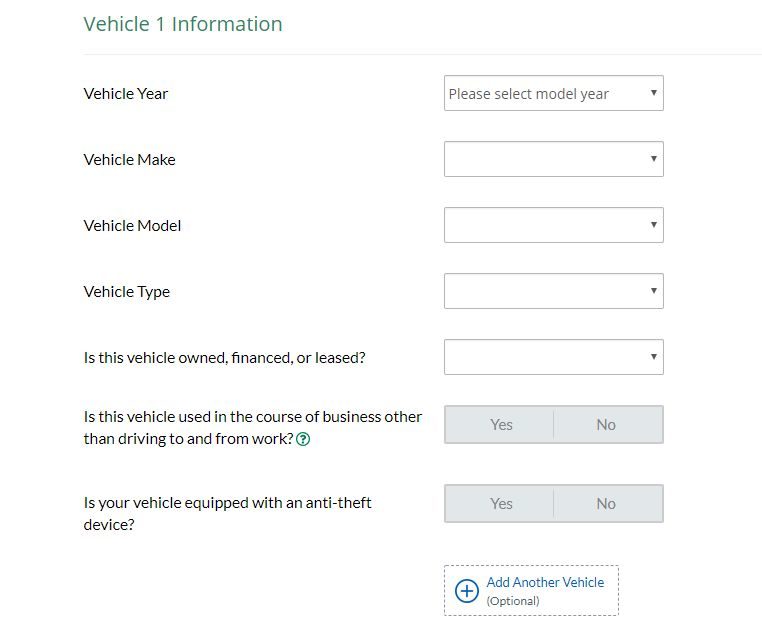The width and height of the screenshot is (762, 634).
Task: Click the Vehicle Type label
Action: (x=127, y=291)
